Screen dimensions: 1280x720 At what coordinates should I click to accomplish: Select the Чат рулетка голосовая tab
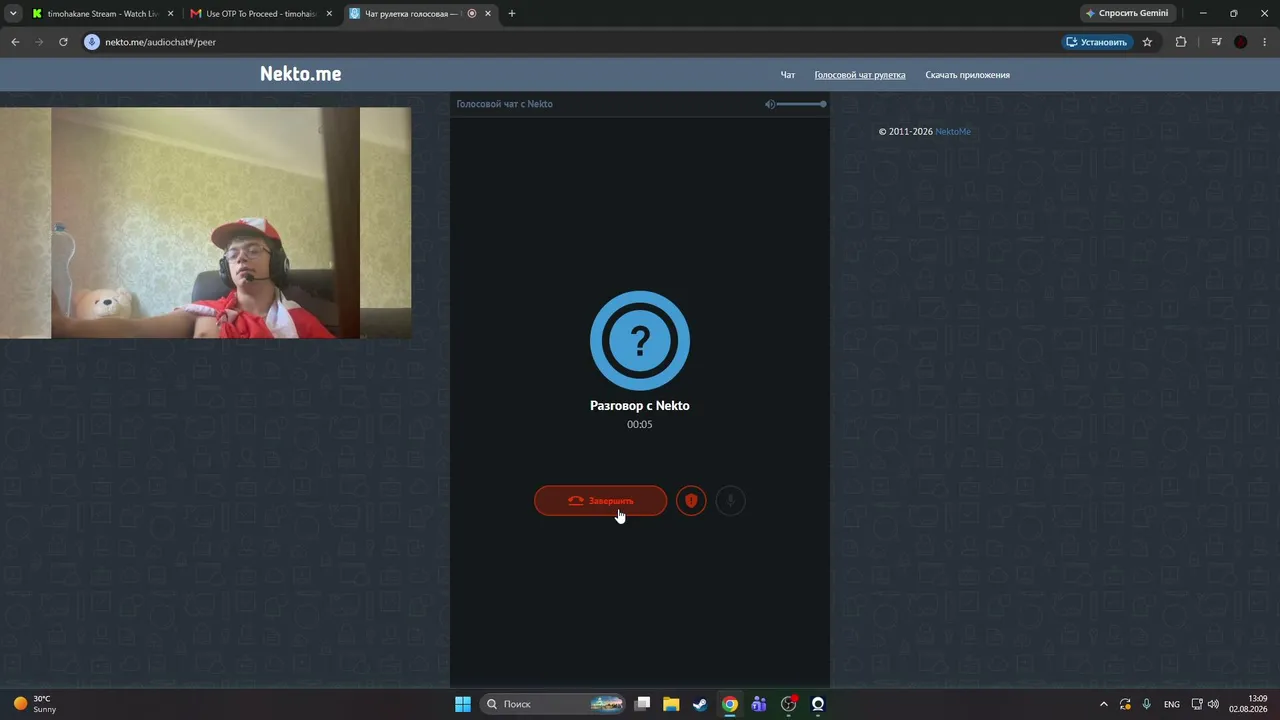point(420,14)
